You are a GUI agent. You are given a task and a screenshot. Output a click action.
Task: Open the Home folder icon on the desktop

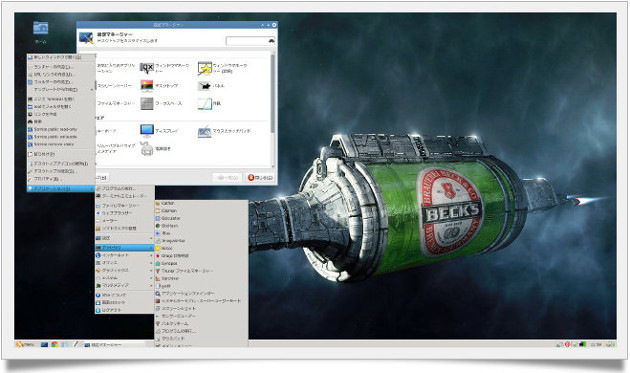coord(41,28)
